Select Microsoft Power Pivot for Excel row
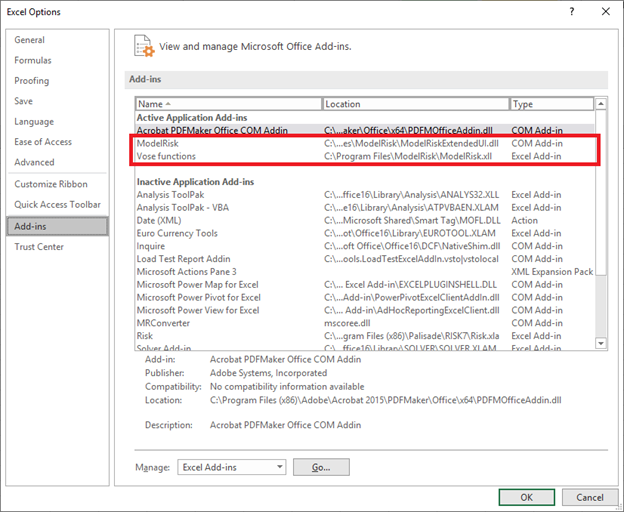Screen dimensions: 624x512 365,297
